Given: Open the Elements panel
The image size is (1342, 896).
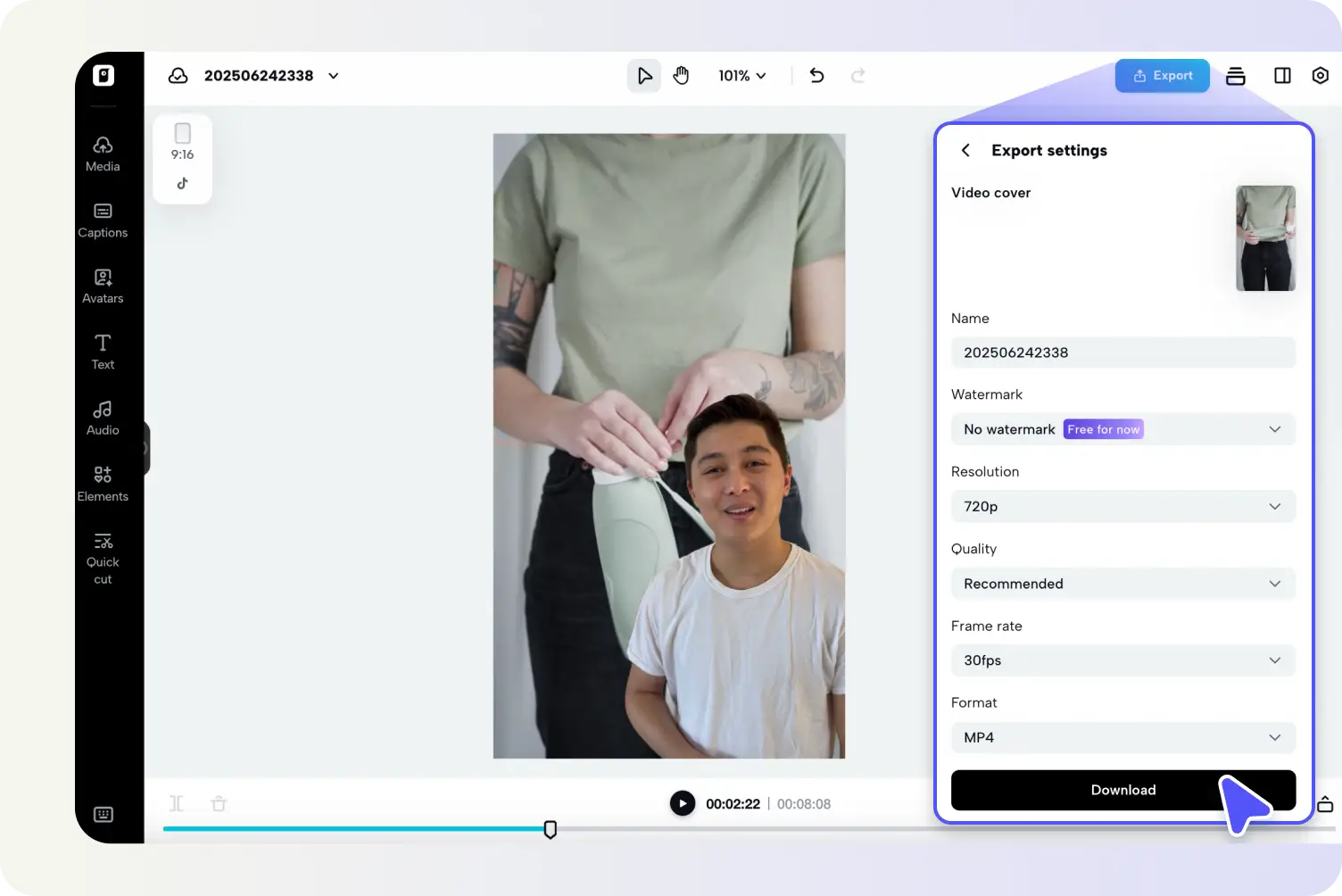Looking at the screenshot, I should tap(102, 483).
